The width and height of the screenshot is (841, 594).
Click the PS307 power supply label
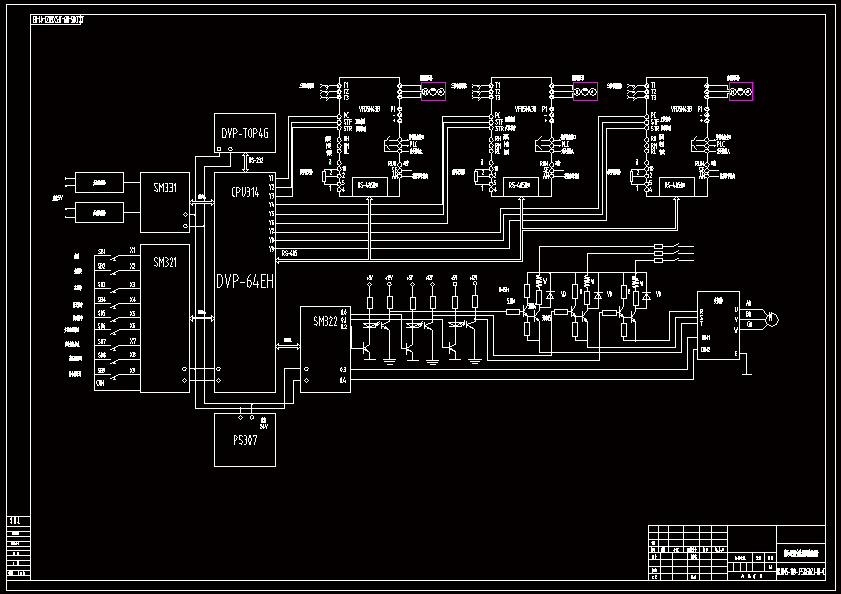tap(245, 441)
